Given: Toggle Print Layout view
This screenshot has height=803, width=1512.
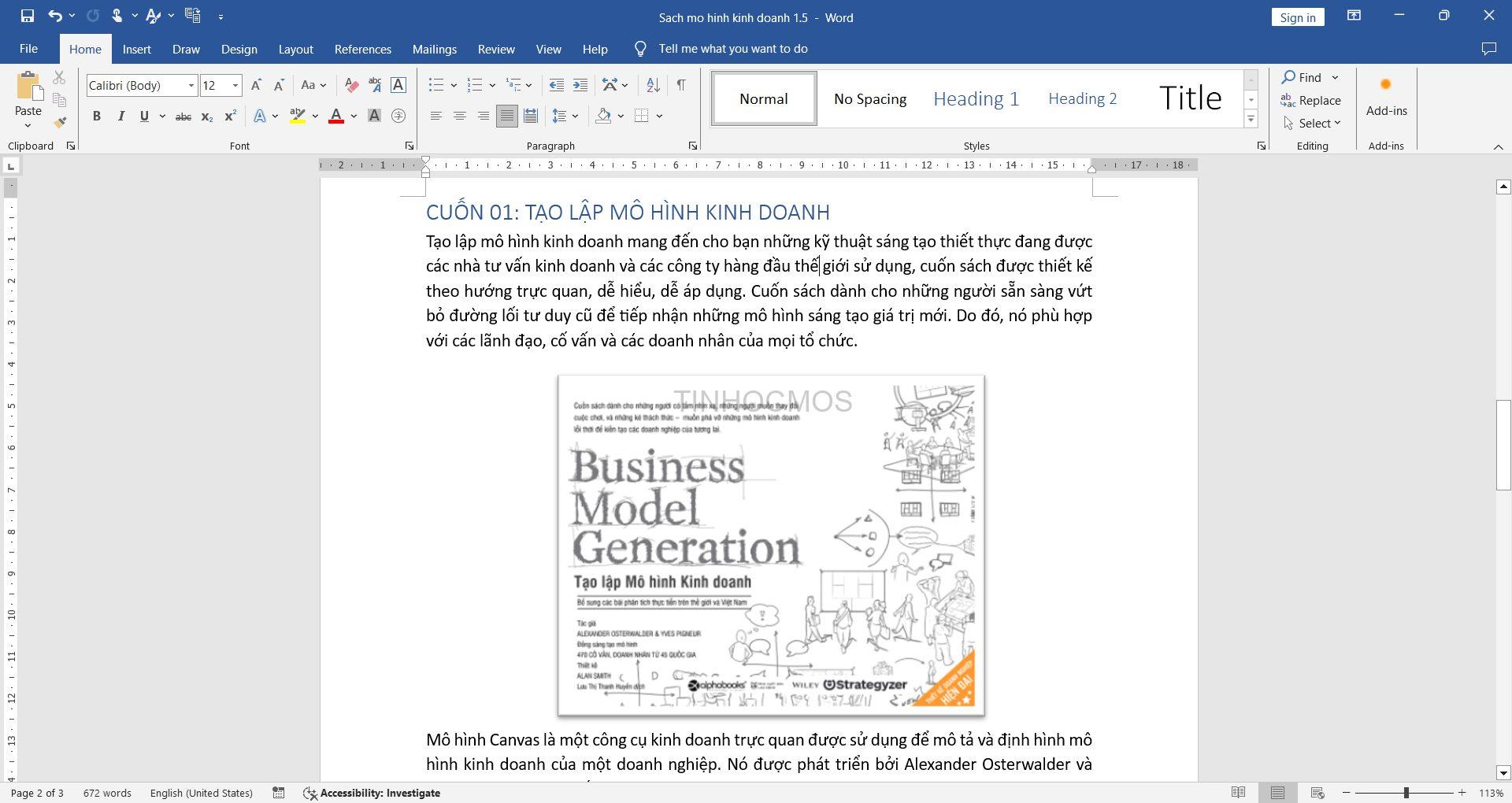Looking at the screenshot, I should point(1277,793).
